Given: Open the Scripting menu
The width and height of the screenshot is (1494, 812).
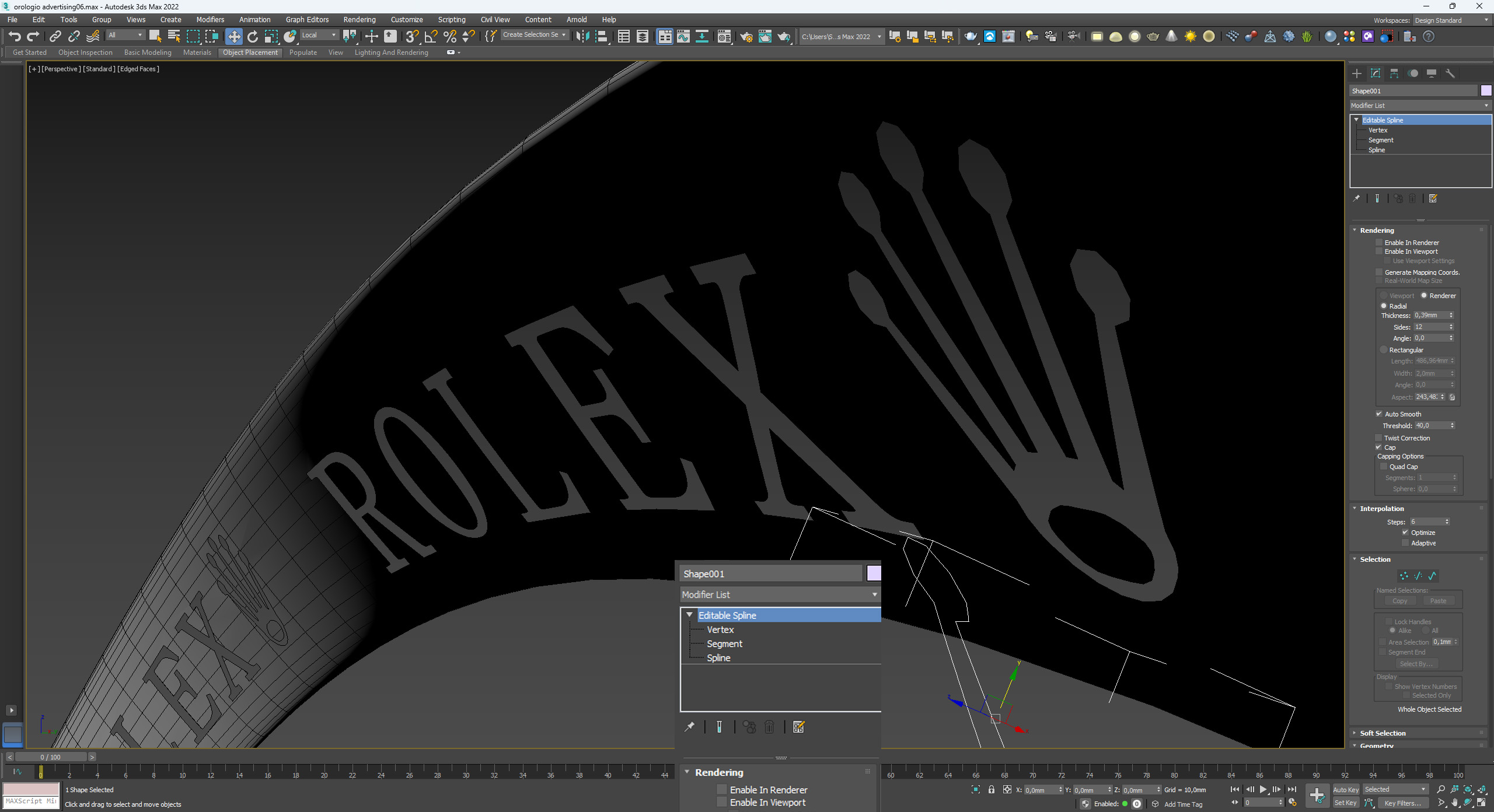Looking at the screenshot, I should tap(452, 20).
